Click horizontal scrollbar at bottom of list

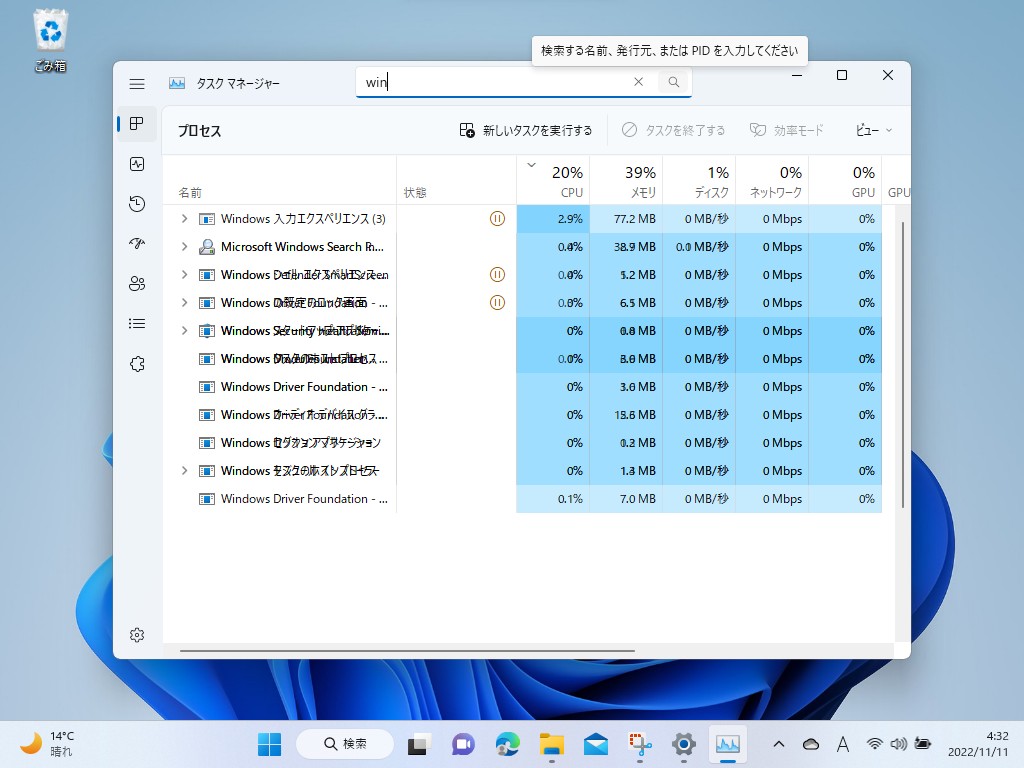coord(407,650)
